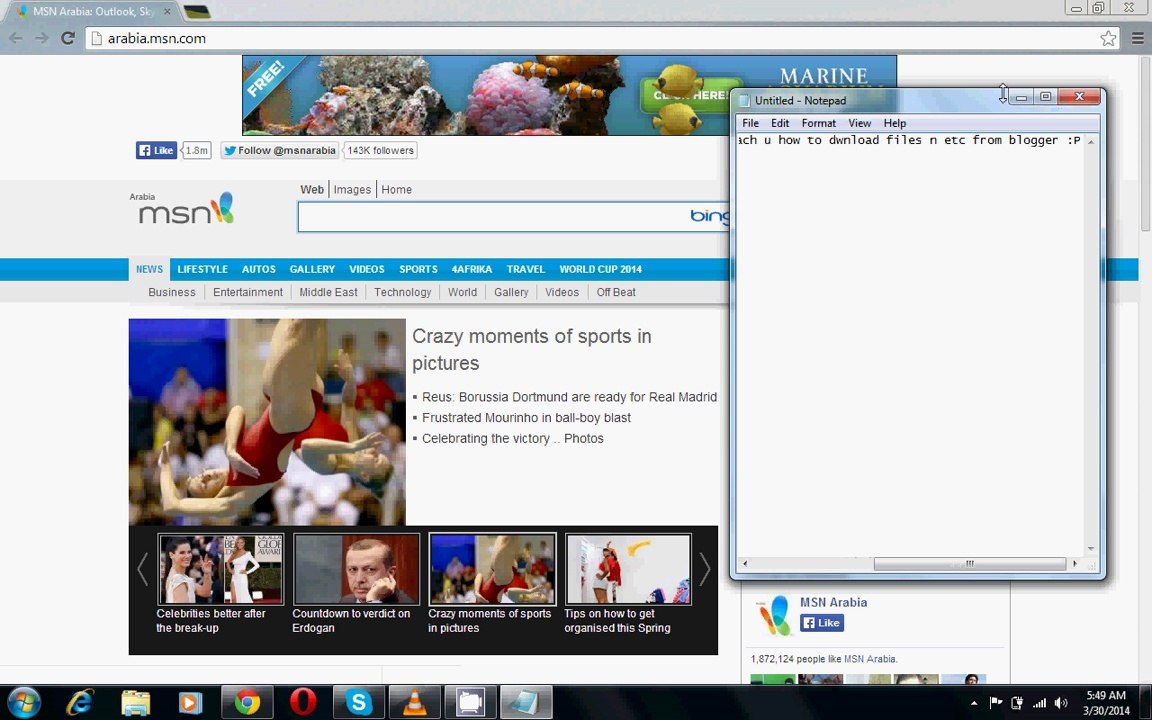This screenshot has width=1152, height=720.
Task: Click the Facebook Like button above MSN logo
Action: (156, 150)
